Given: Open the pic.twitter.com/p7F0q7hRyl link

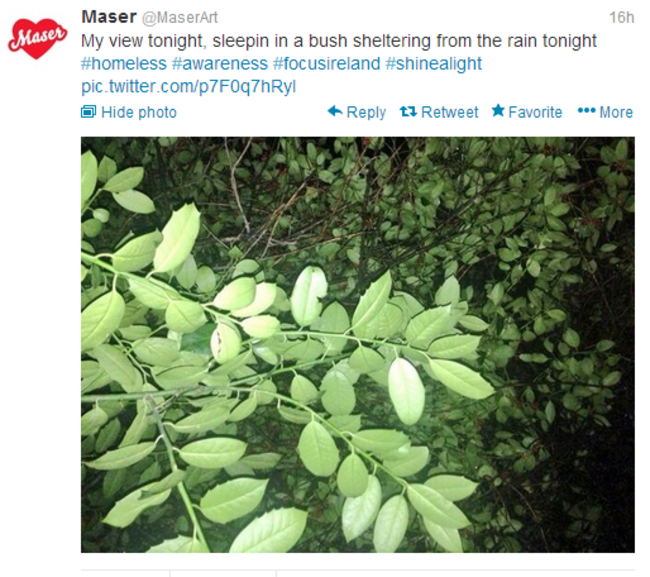Looking at the screenshot, I should pyautogui.click(x=188, y=86).
